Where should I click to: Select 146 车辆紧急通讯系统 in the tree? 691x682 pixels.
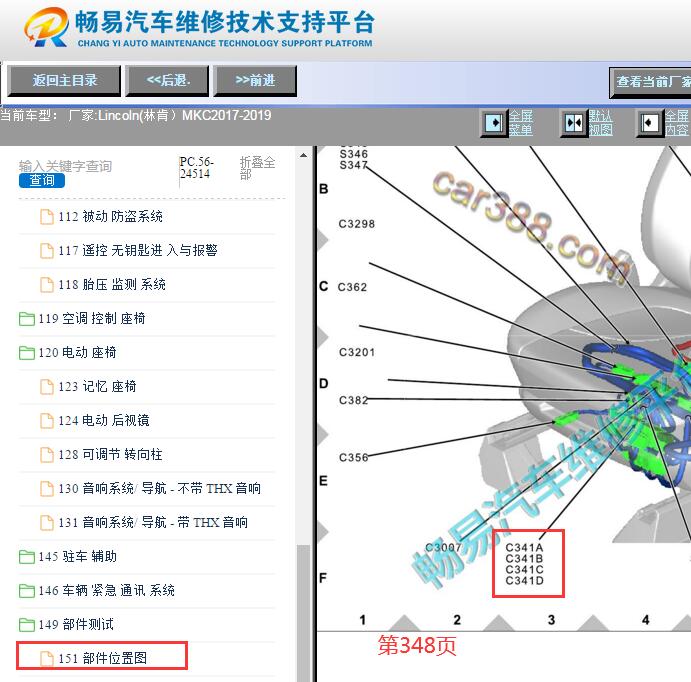107,590
